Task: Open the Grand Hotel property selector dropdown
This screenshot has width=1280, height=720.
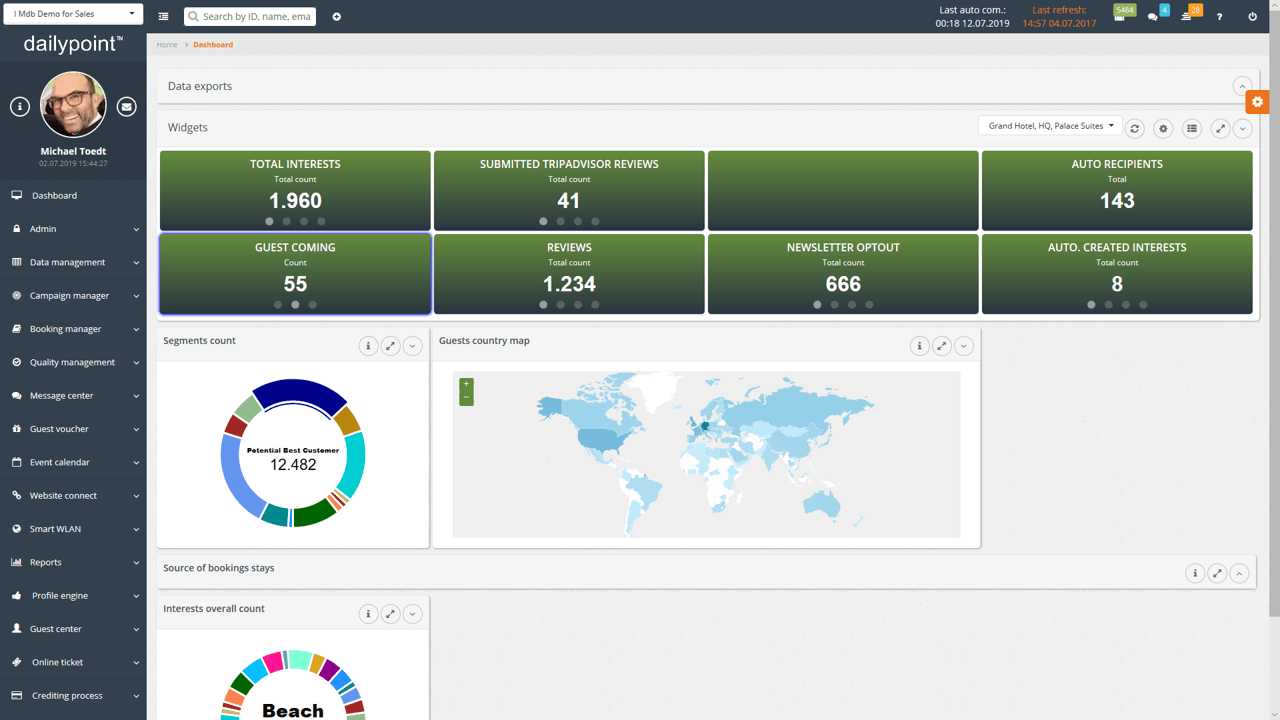Action: tap(1049, 125)
